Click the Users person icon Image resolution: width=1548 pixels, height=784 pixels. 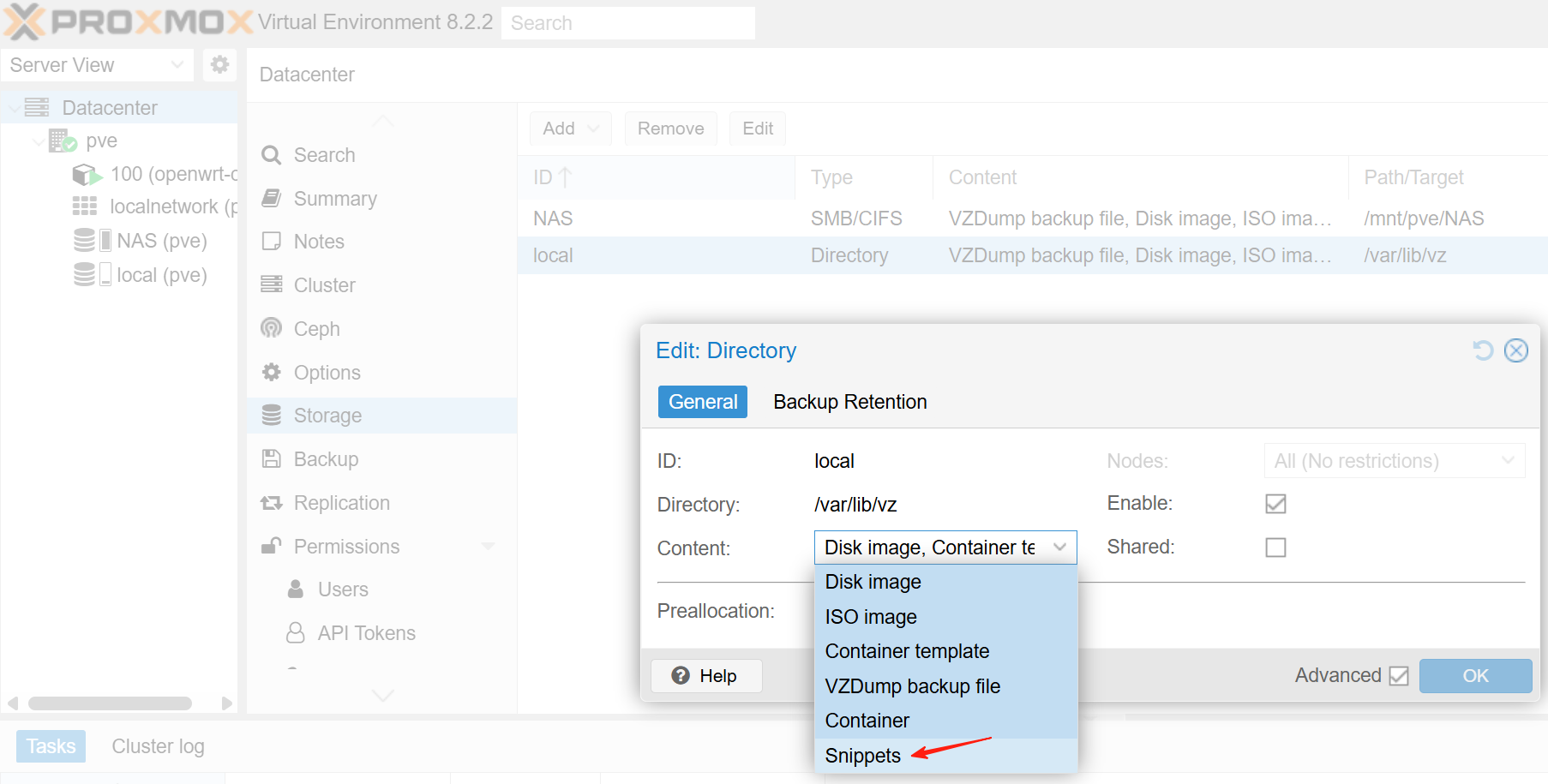pos(296,589)
